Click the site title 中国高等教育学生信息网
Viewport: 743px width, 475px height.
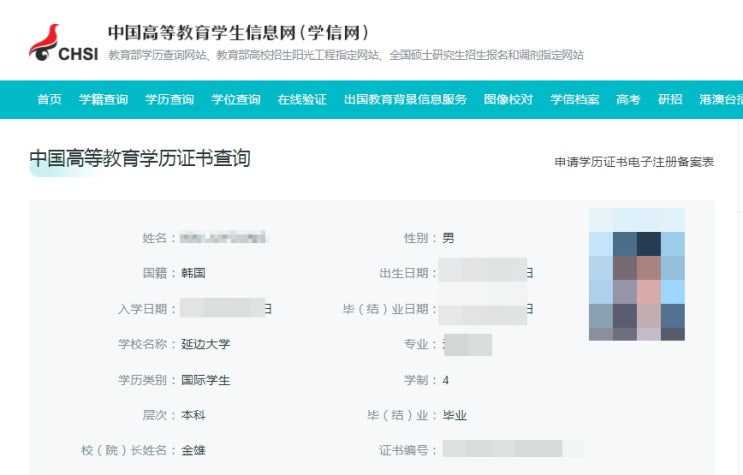(238, 33)
